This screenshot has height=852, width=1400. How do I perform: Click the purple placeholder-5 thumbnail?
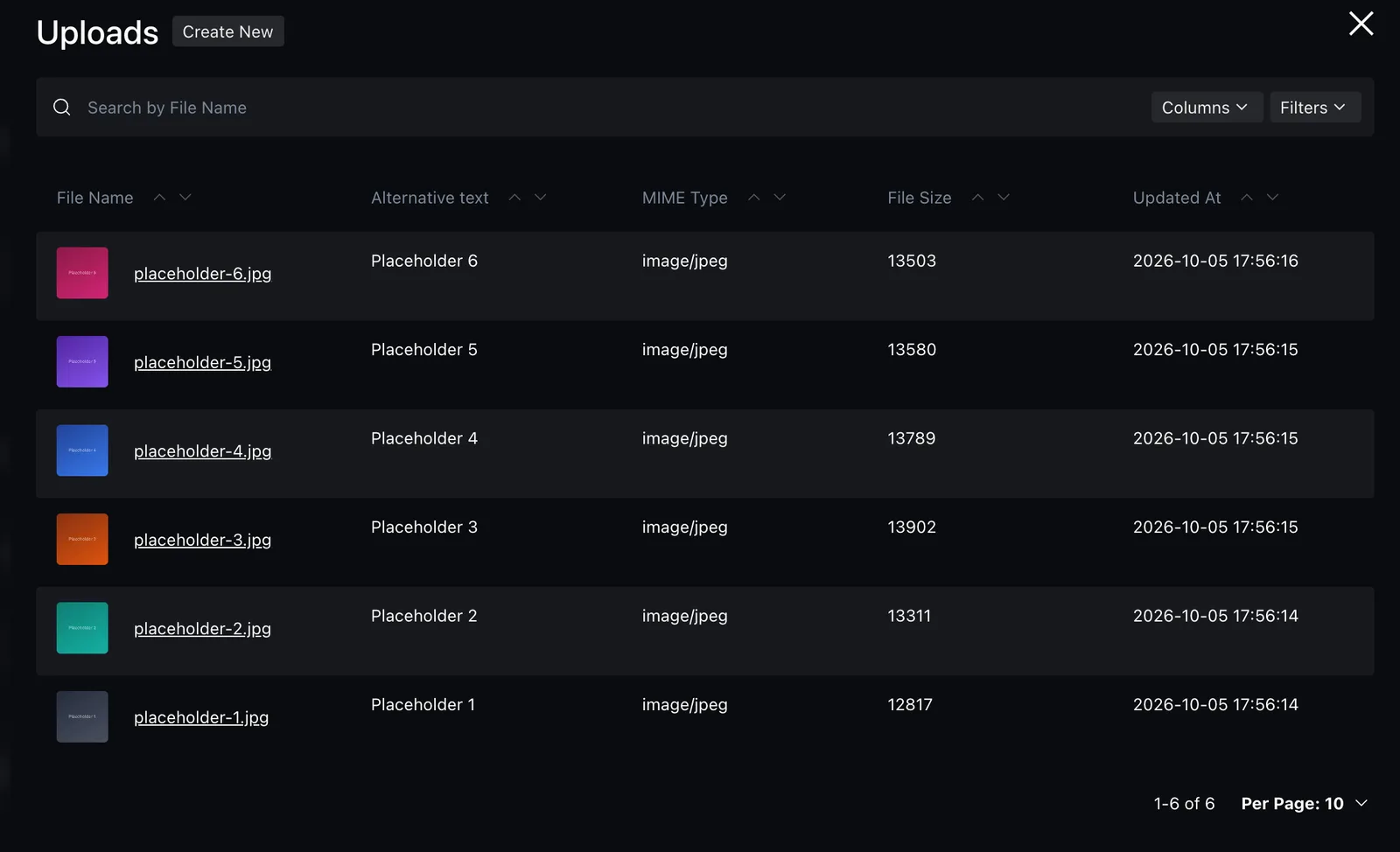click(x=82, y=361)
